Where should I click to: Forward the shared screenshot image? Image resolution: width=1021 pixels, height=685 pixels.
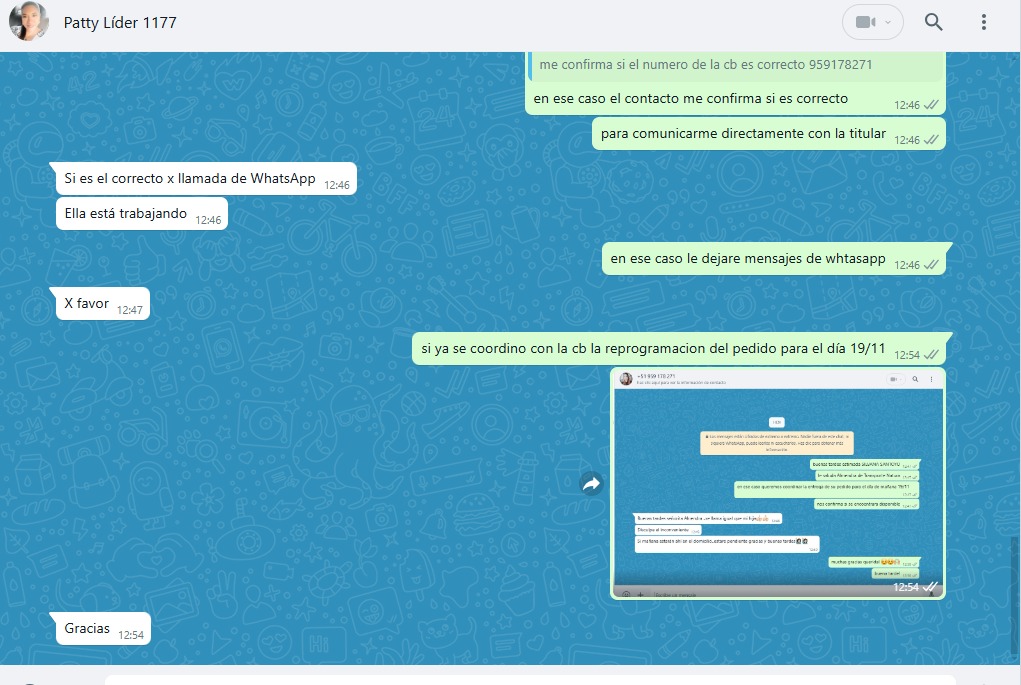coord(591,484)
